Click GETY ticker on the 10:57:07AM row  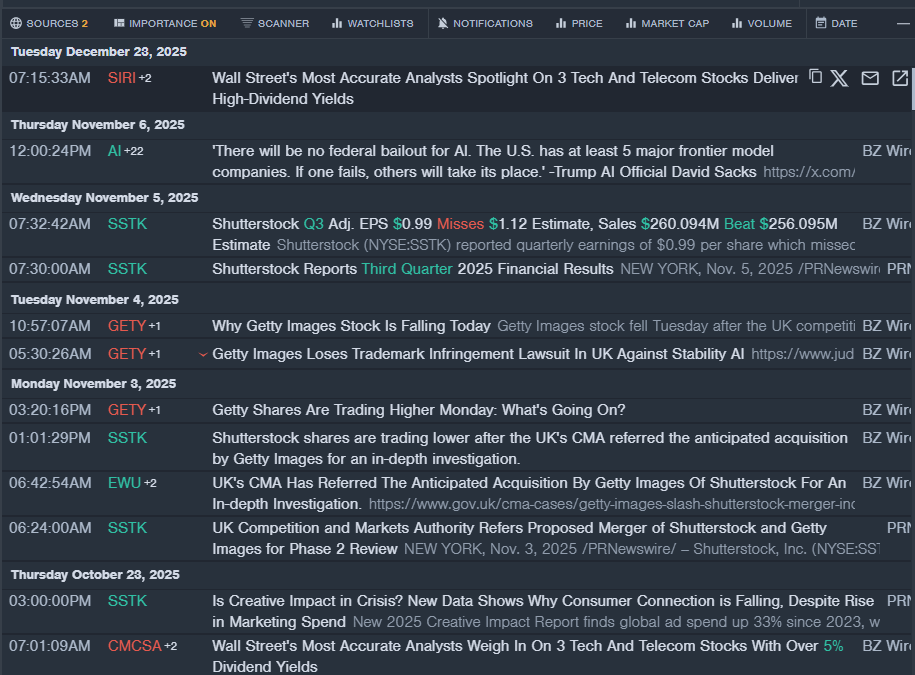click(x=127, y=326)
